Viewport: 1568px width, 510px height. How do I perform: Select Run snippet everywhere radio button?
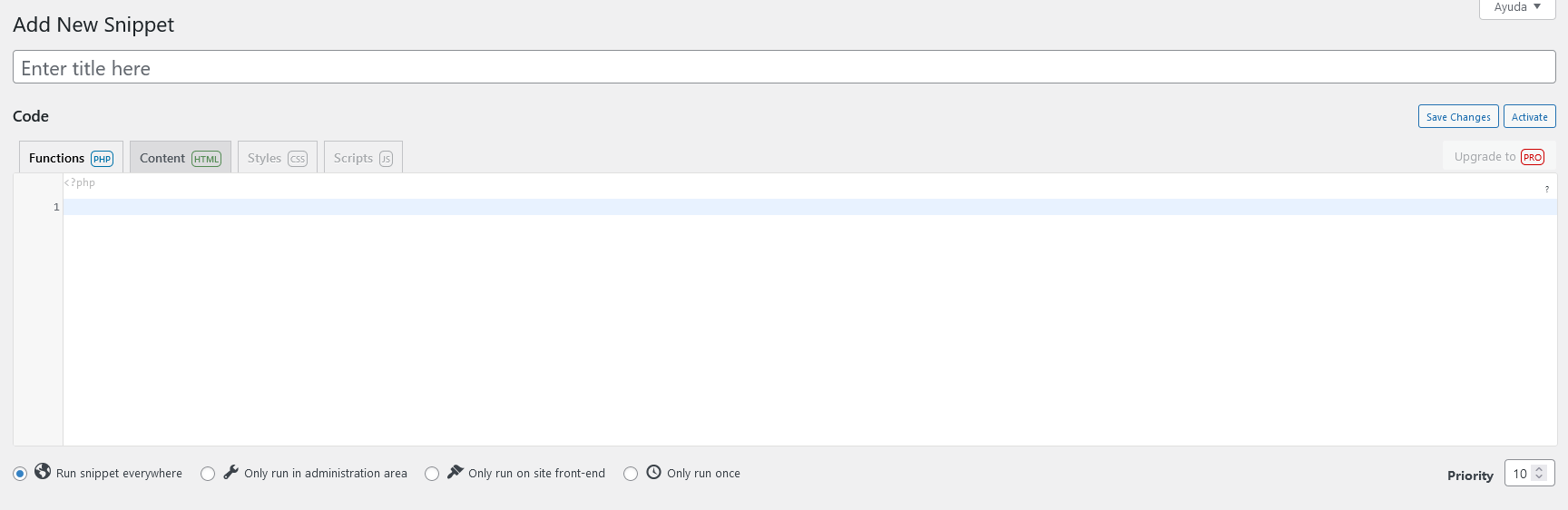pyautogui.click(x=20, y=474)
